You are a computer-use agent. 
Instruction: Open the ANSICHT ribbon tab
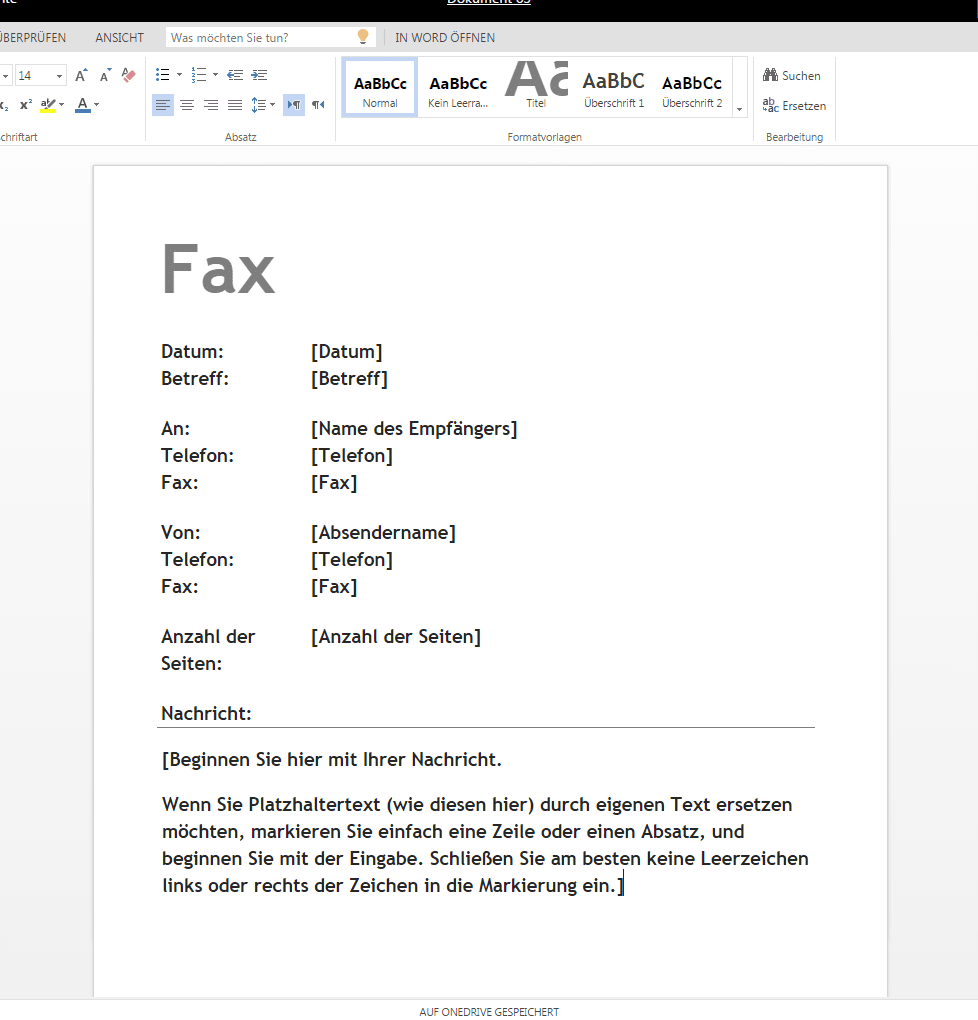pyautogui.click(x=120, y=38)
